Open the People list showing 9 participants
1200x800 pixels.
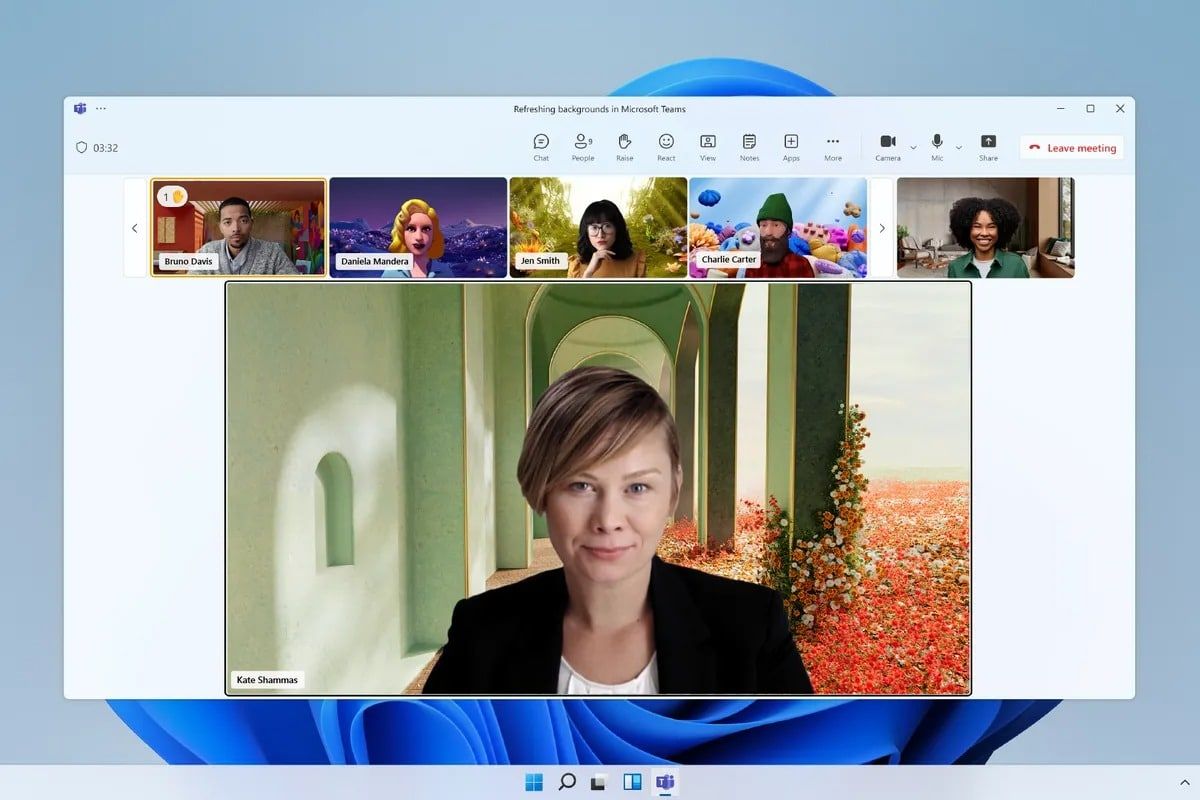582,147
